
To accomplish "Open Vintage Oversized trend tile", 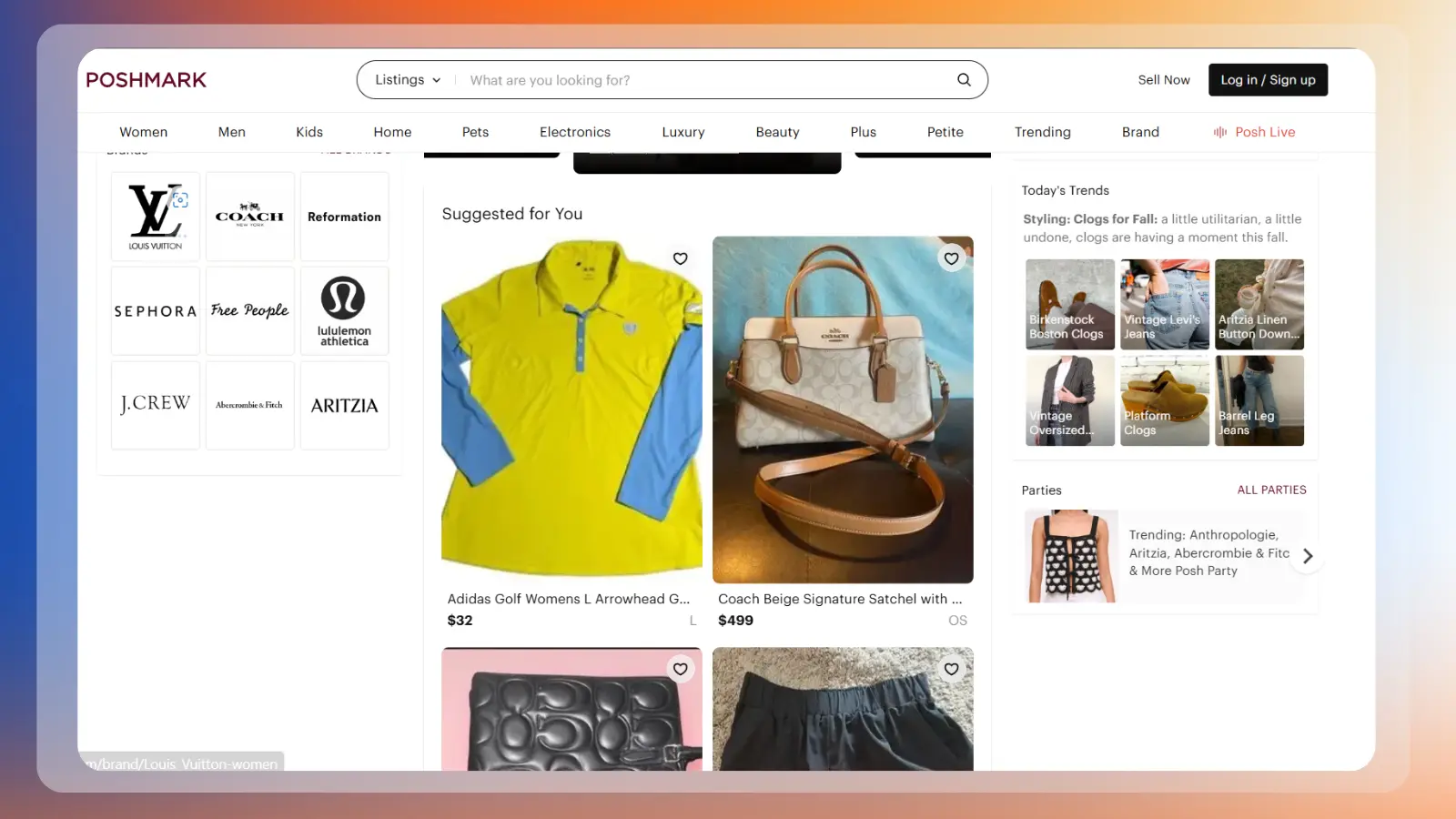I will tap(1070, 400).
